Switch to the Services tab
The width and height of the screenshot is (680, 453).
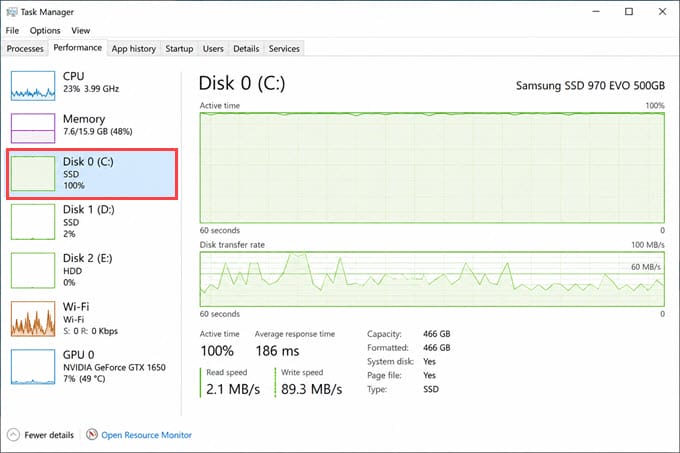pos(284,49)
